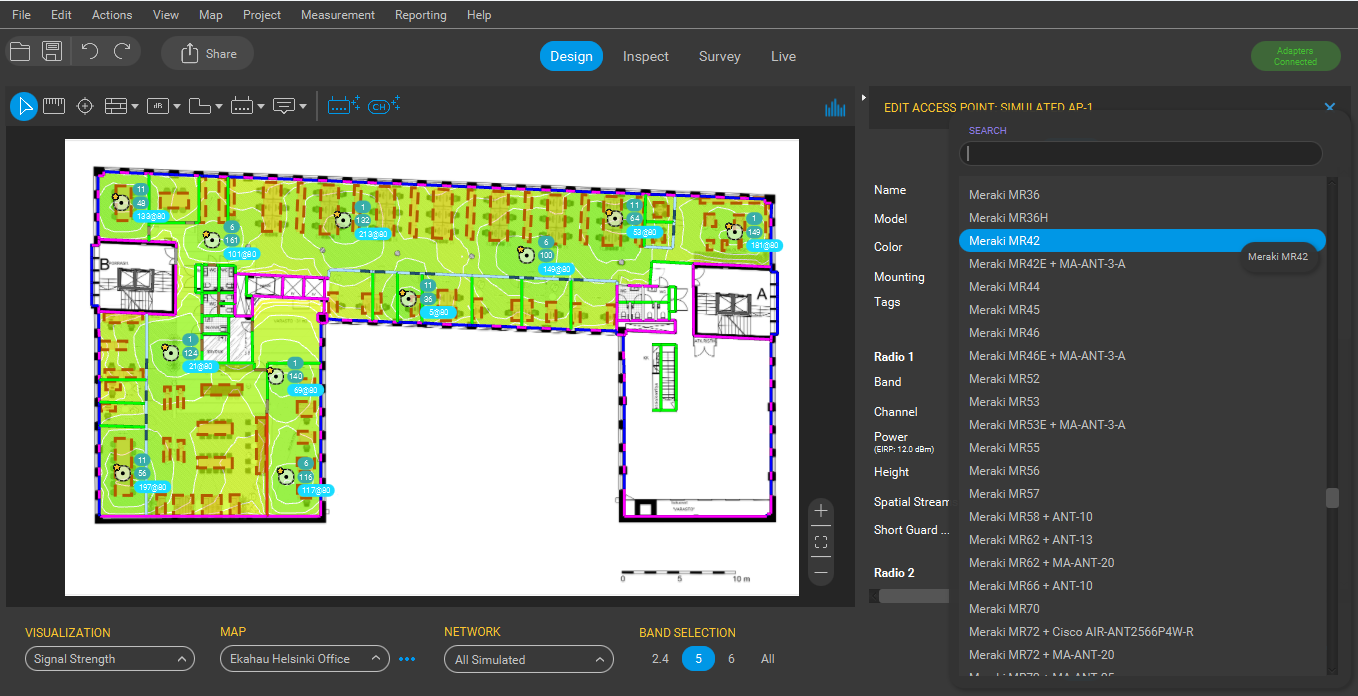Collapse the side panel with the triangle

click(x=863, y=97)
